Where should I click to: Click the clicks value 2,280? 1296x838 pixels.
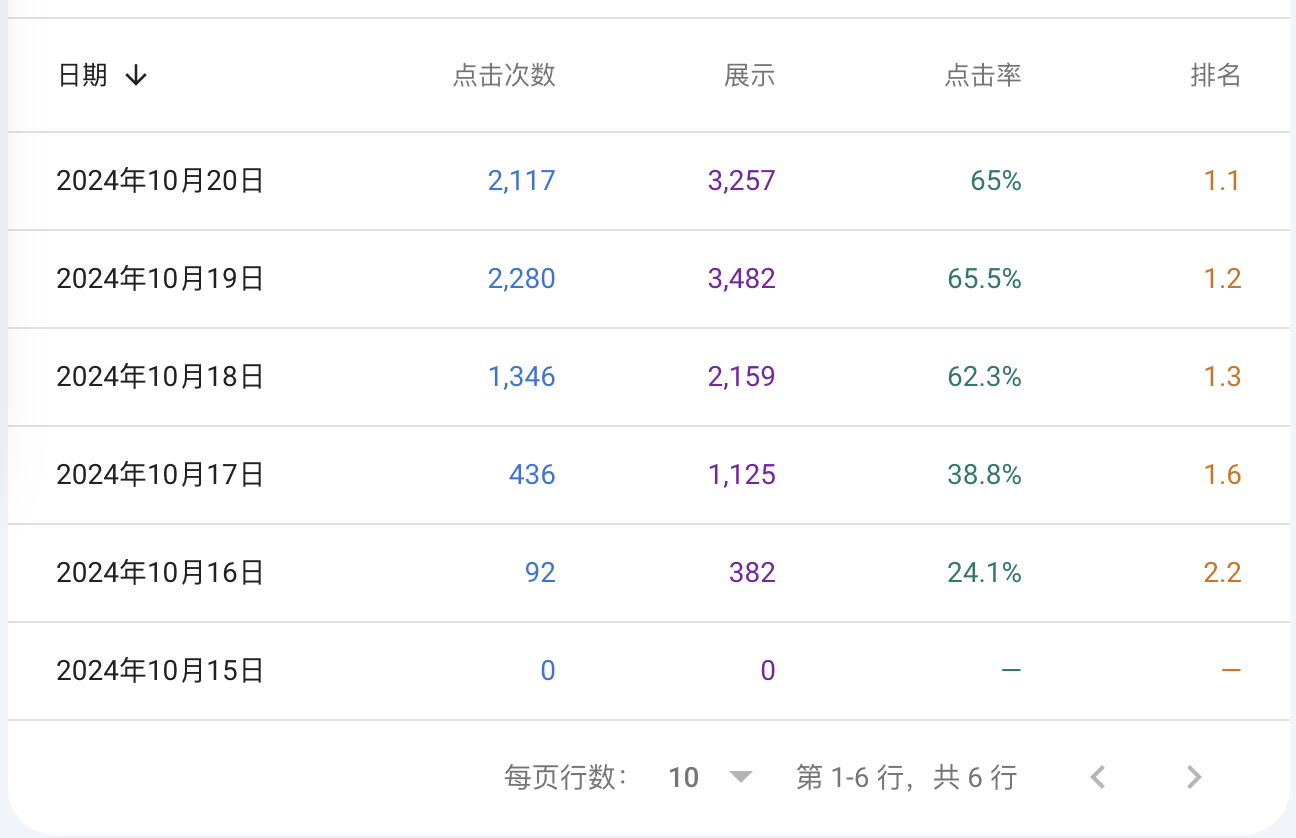[522, 279]
